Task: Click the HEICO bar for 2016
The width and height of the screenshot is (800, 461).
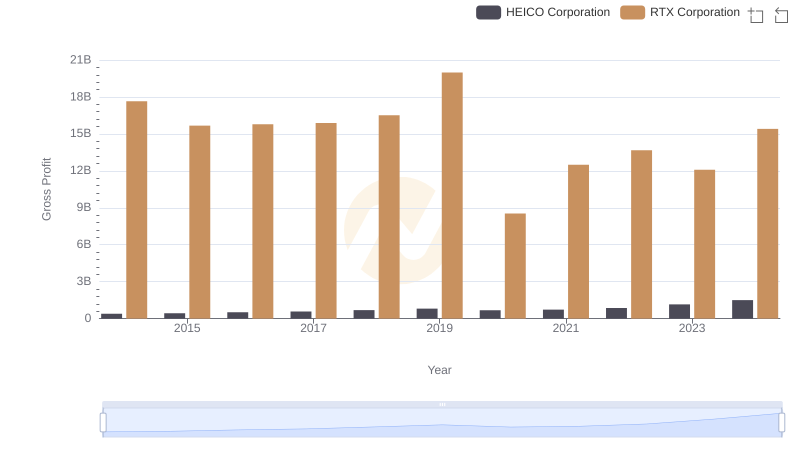Action: (x=238, y=315)
